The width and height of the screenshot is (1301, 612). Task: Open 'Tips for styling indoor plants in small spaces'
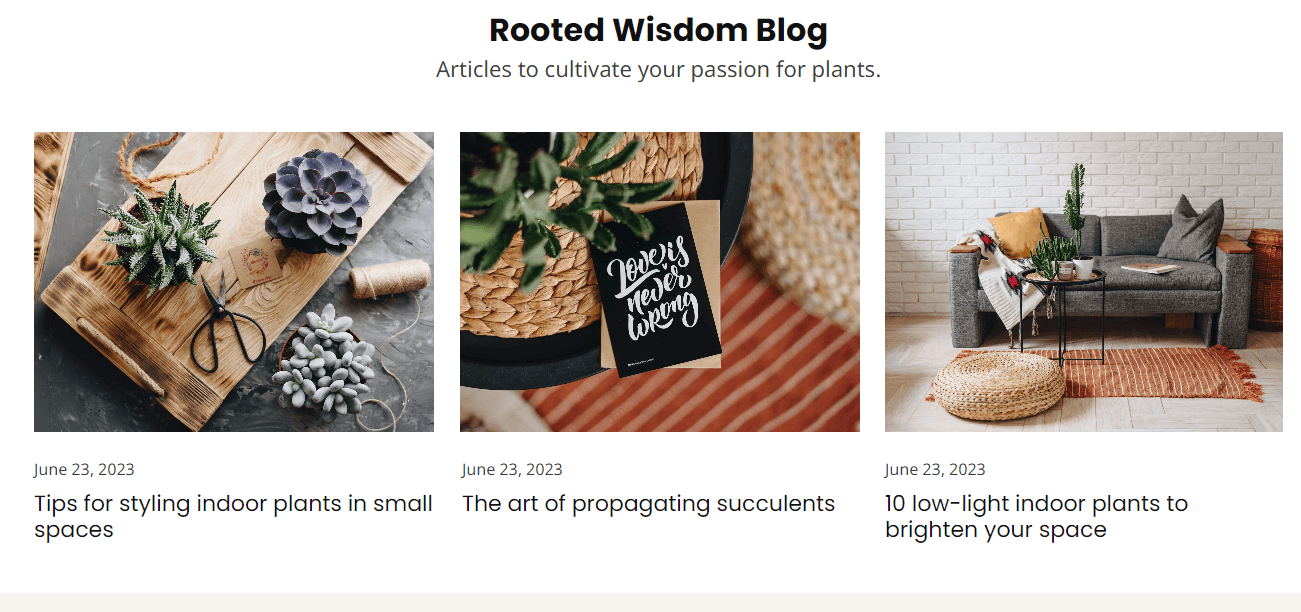233,516
